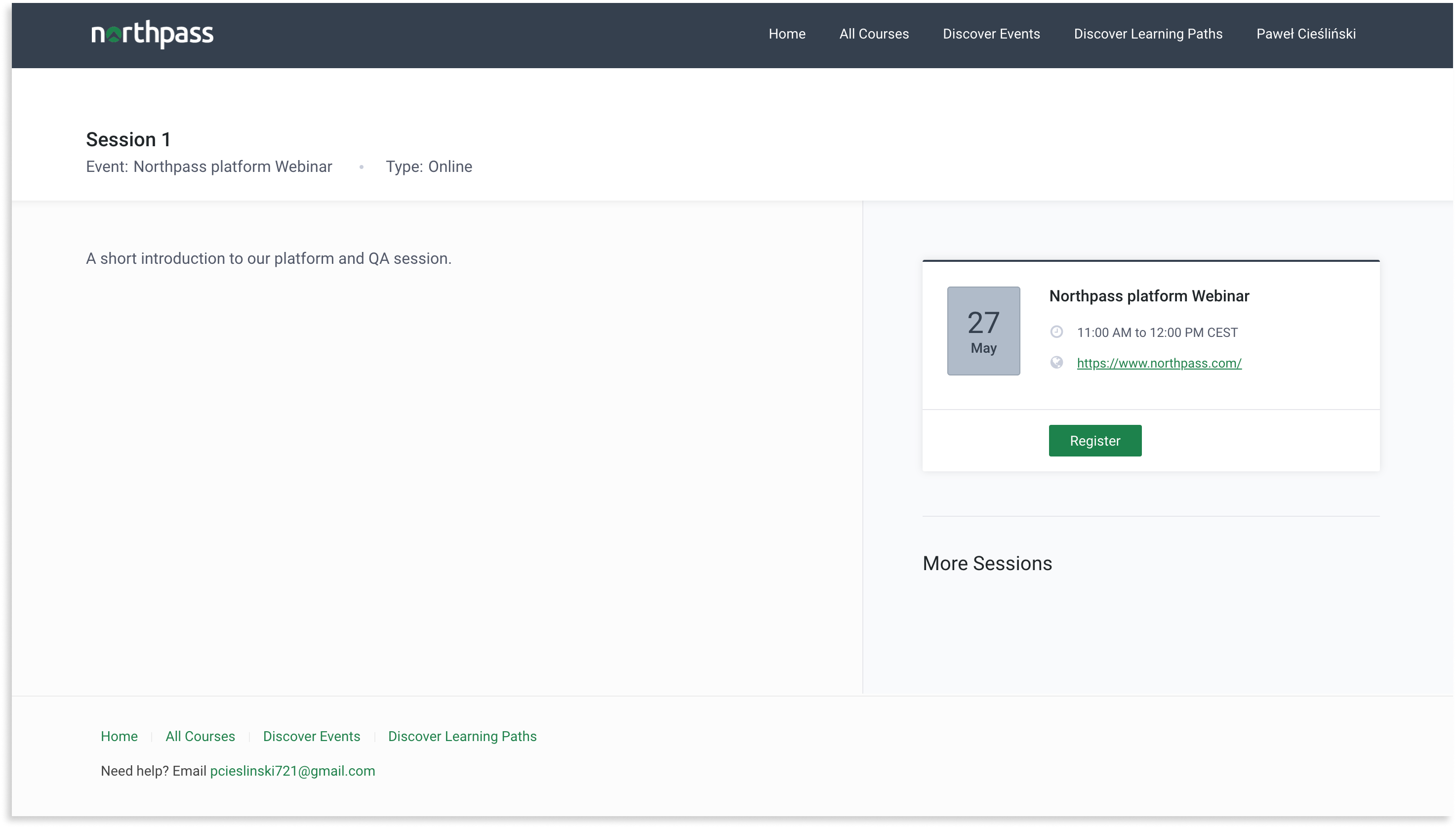This screenshot has width=1456, height=828.
Task: Click footer Discover Learning Paths link
Action: (x=462, y=737)
